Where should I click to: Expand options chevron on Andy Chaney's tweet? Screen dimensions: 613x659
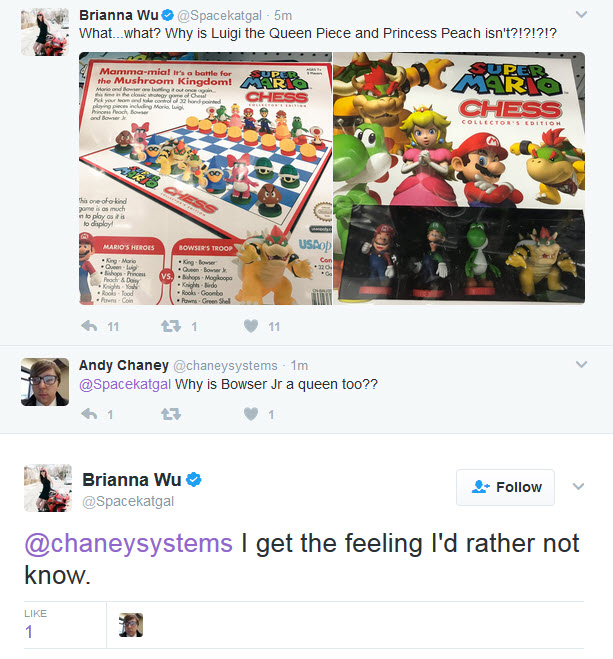click(581, 364)
